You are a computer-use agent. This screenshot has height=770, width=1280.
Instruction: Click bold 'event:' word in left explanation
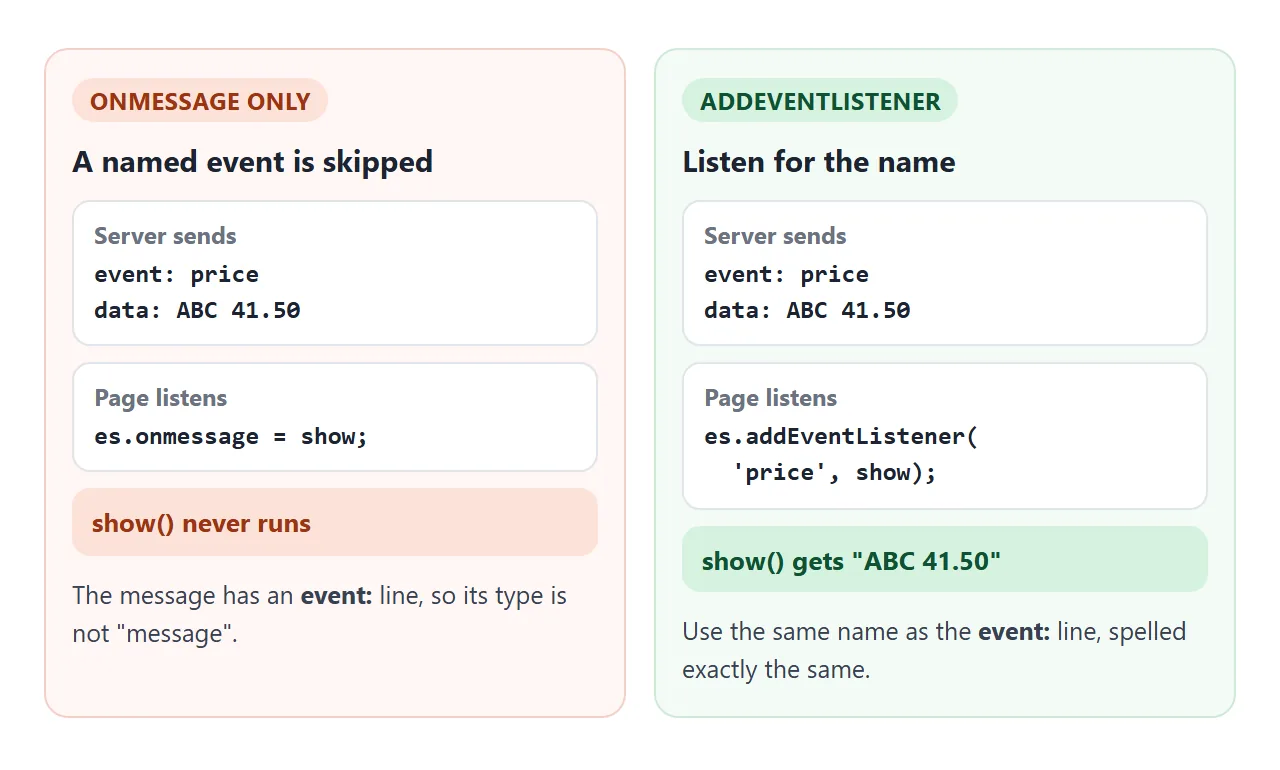pyautogui.click(x=337, y=596)
